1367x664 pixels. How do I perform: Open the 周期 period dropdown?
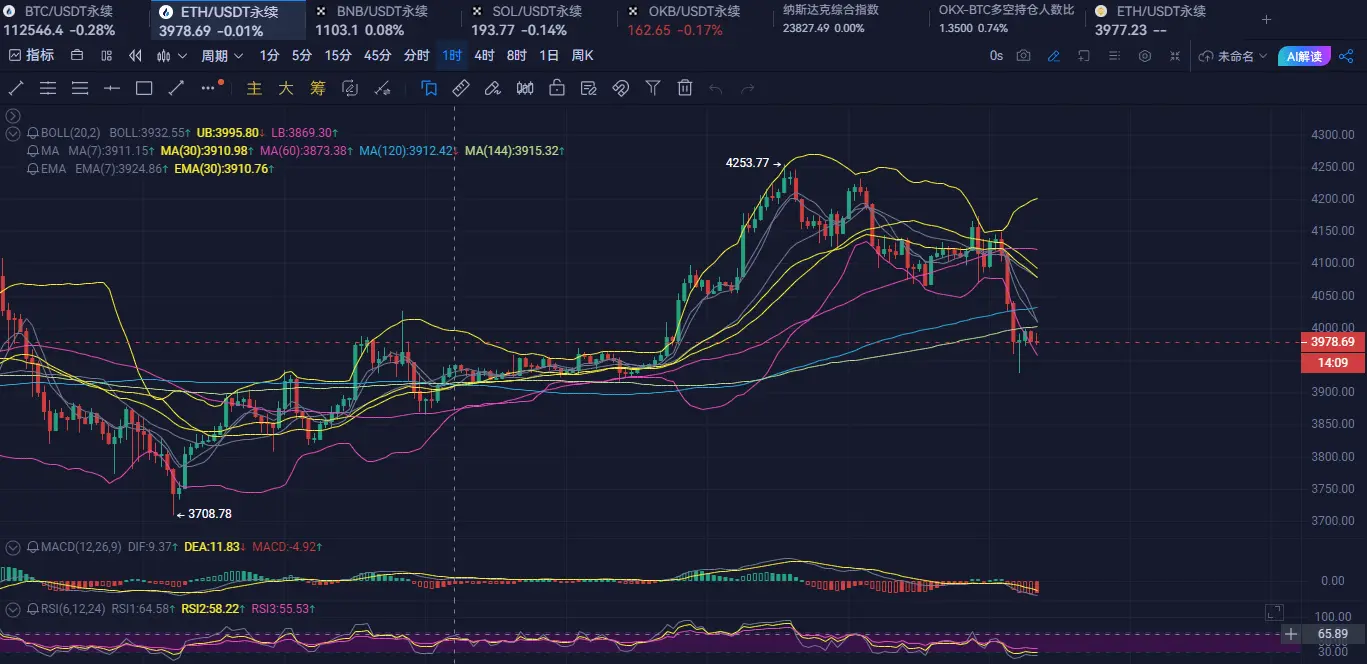[x=222, y=56]
